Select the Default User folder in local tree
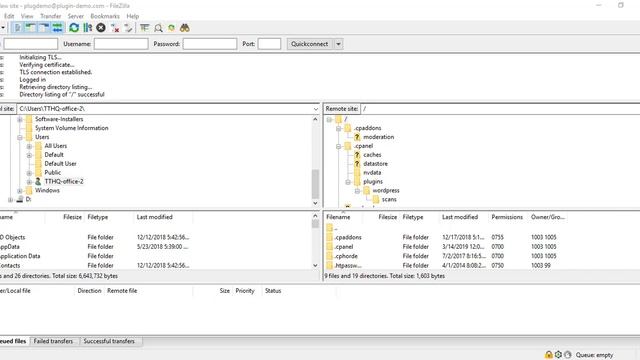The height and width of the screenshot is (360, 640). tap(60, 164)
